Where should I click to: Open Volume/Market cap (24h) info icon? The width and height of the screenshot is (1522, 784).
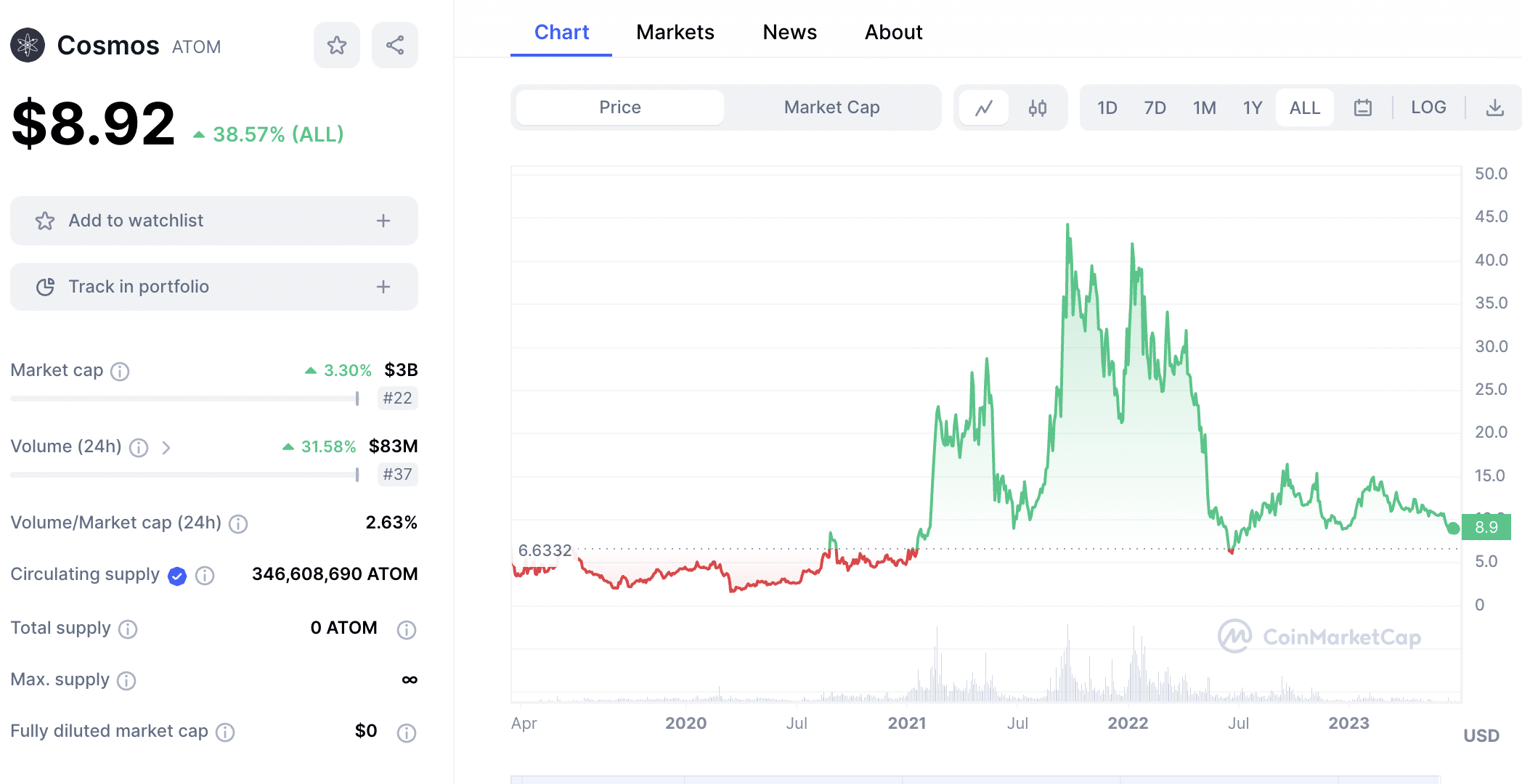[x=238, y=524]
